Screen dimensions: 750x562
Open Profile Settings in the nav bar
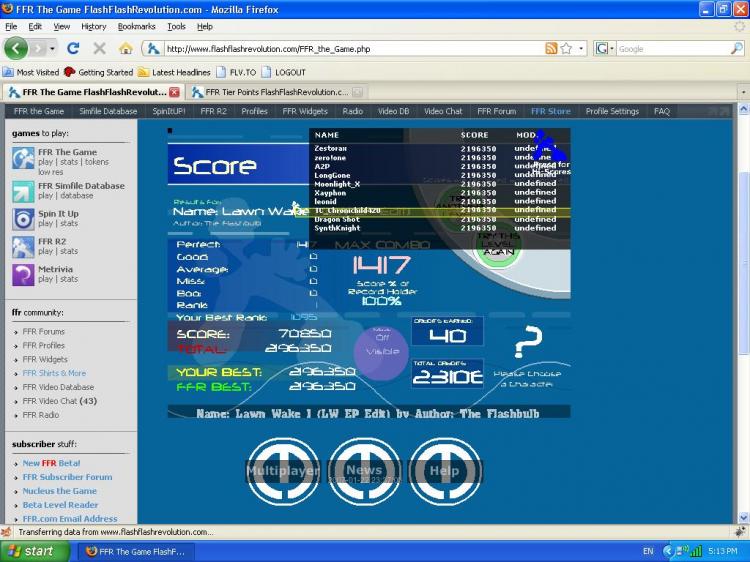click(x=612, y=111)
